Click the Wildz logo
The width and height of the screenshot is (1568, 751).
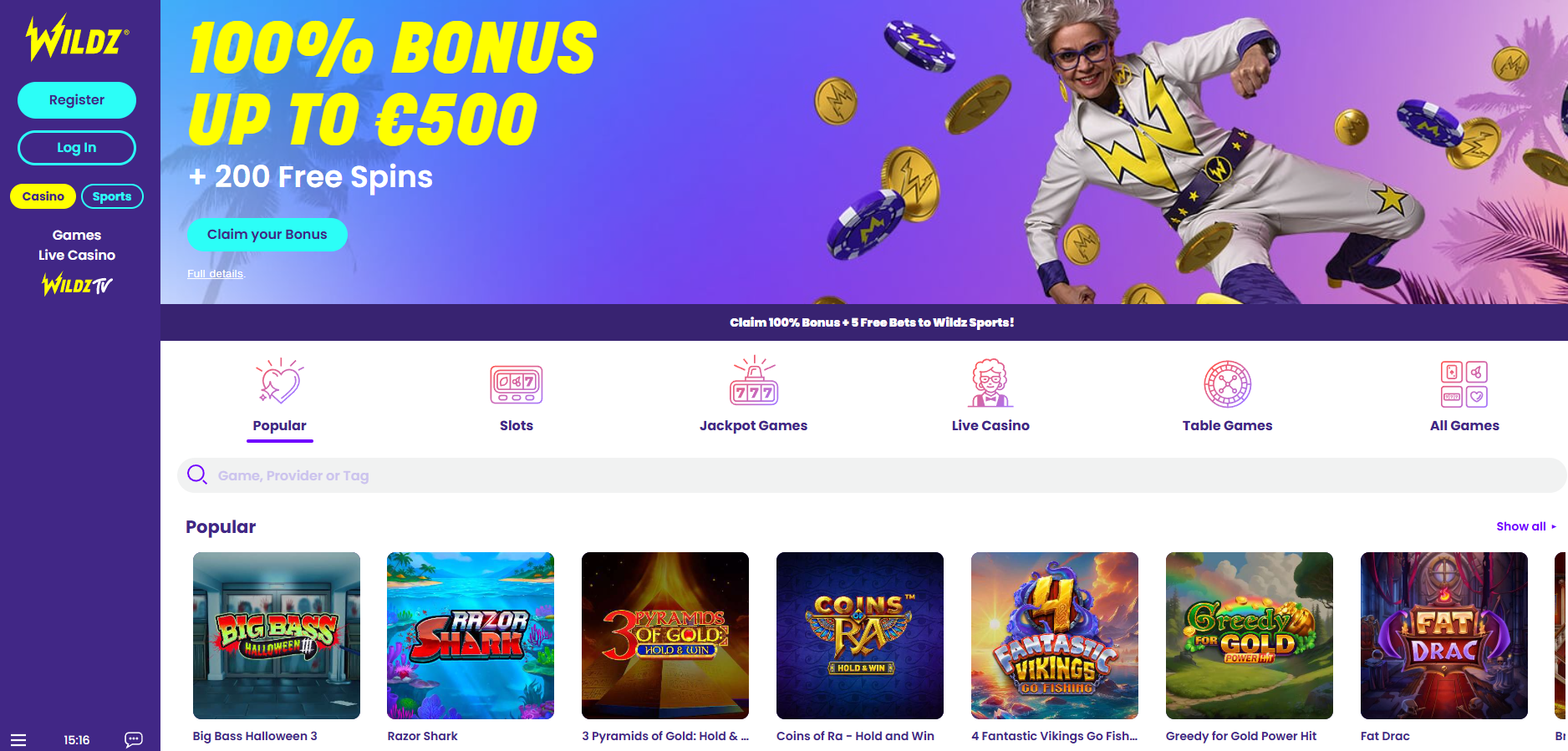77,38
